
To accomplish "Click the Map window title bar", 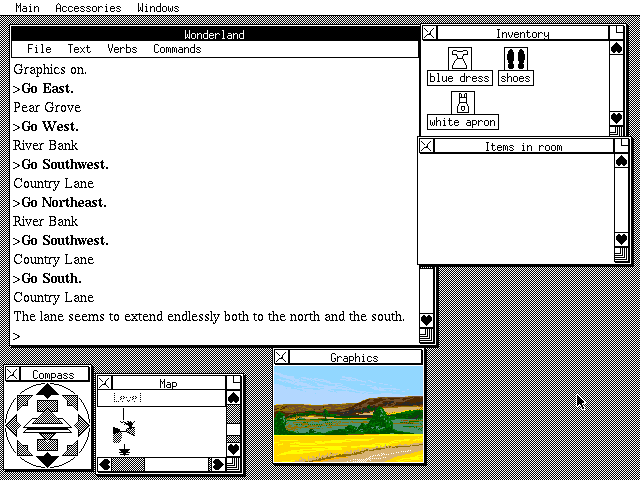I will click(169, 383).
